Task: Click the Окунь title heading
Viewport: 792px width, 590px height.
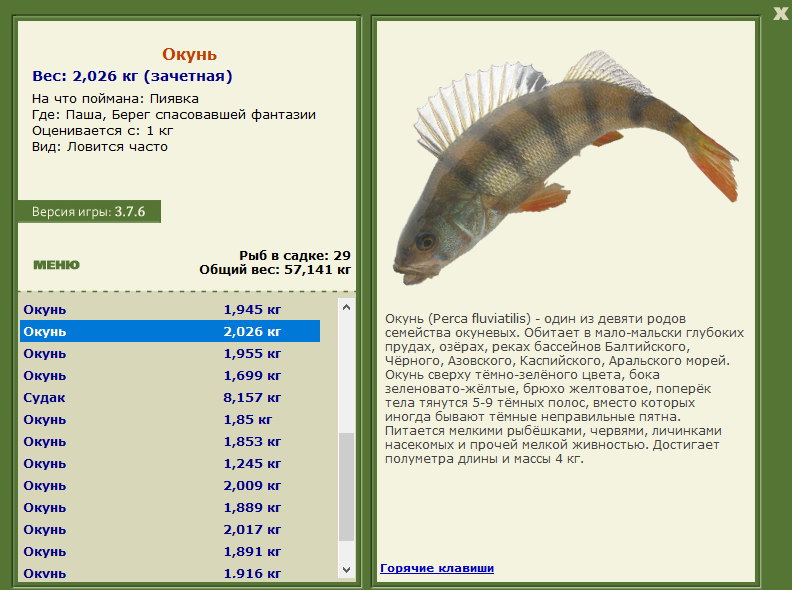Action: tap(189, 54)
